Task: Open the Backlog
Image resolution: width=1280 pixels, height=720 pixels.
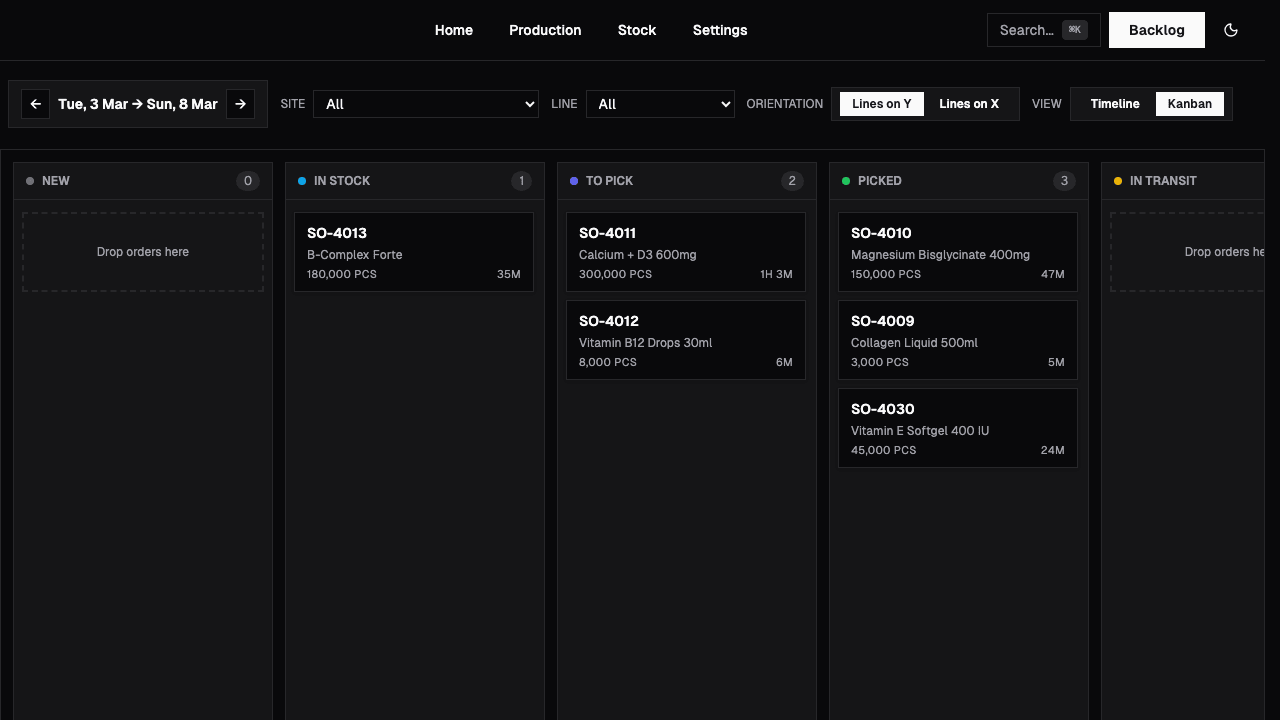Action: coord(1156,30)
